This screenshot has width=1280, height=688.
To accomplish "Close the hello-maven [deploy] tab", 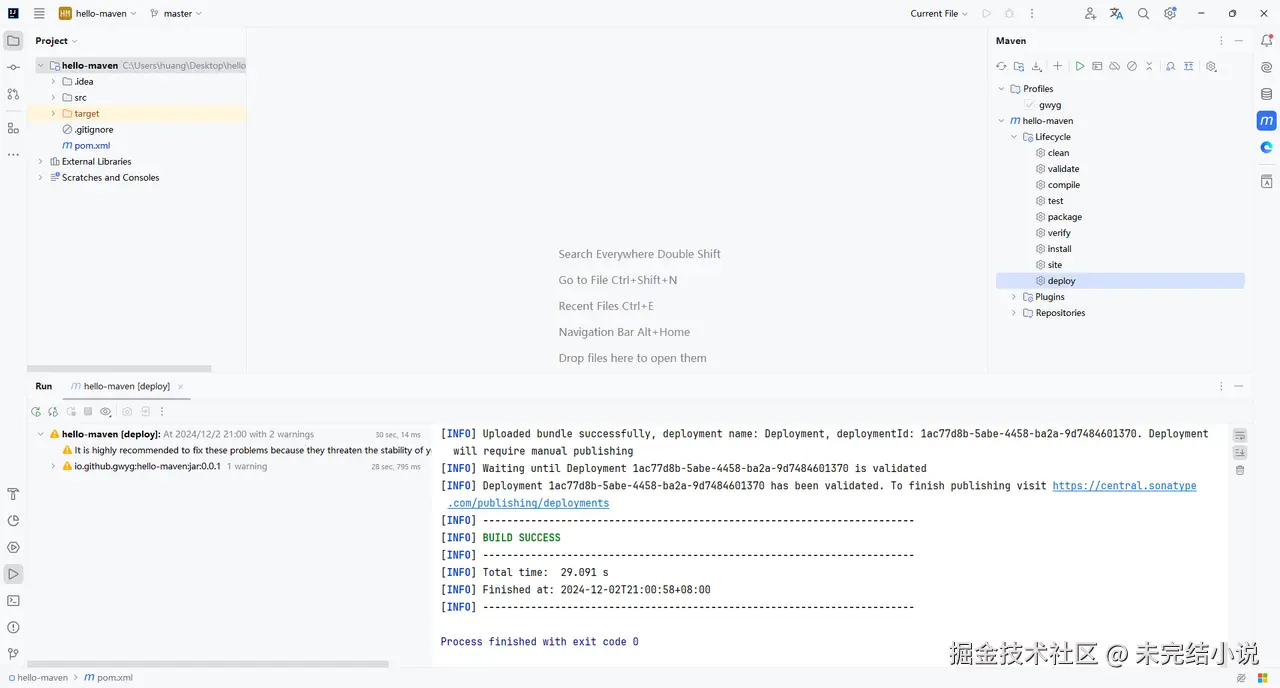I will click(181, 386).
